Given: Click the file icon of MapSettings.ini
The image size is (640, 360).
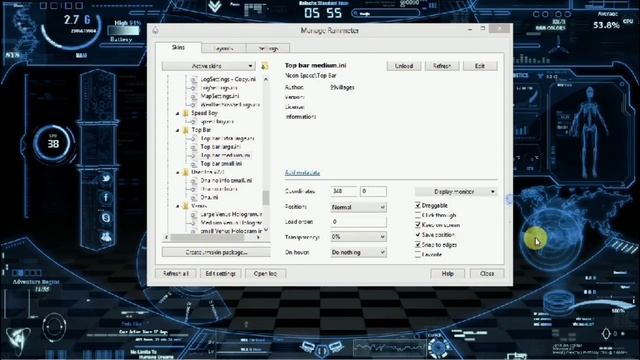Looking at the screenshot, I should (194, 96).
